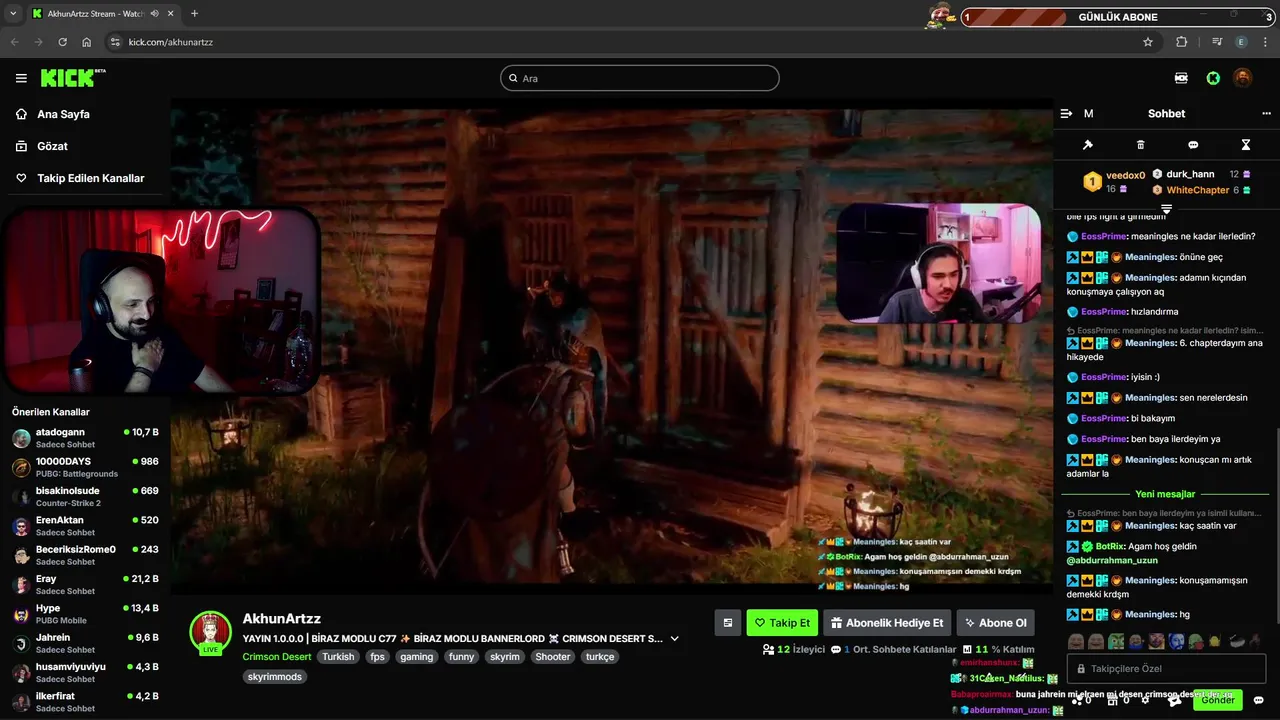Collapse the chat panel with the arrow icon
This screenshot has height=720, width=1280.
click(x=1066, y=114)
